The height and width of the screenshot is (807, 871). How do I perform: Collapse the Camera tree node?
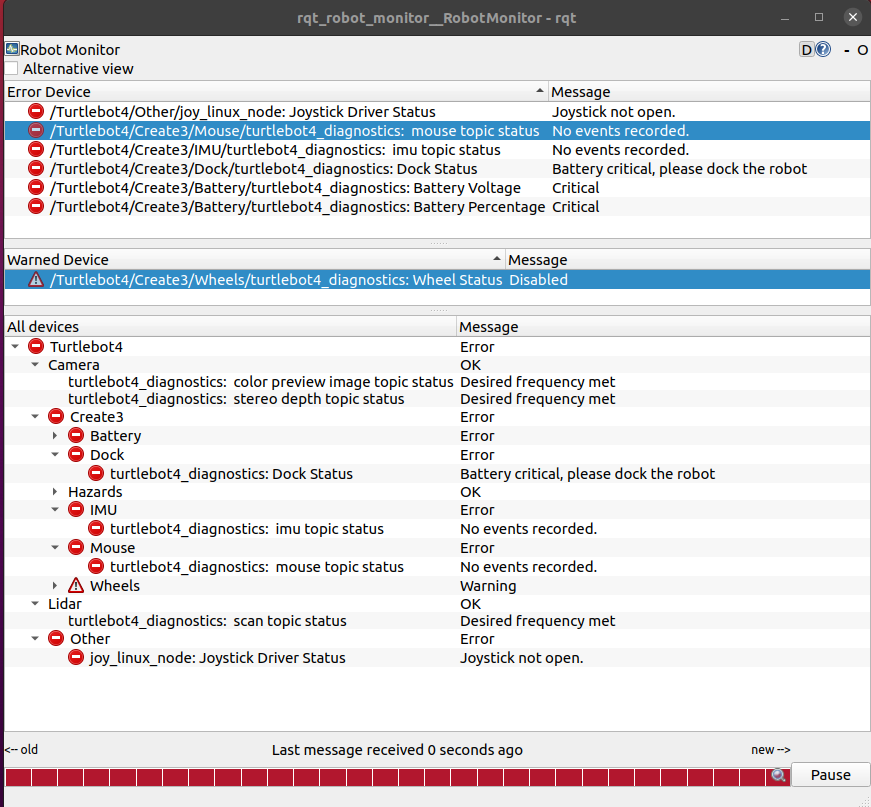click(35, 365)
